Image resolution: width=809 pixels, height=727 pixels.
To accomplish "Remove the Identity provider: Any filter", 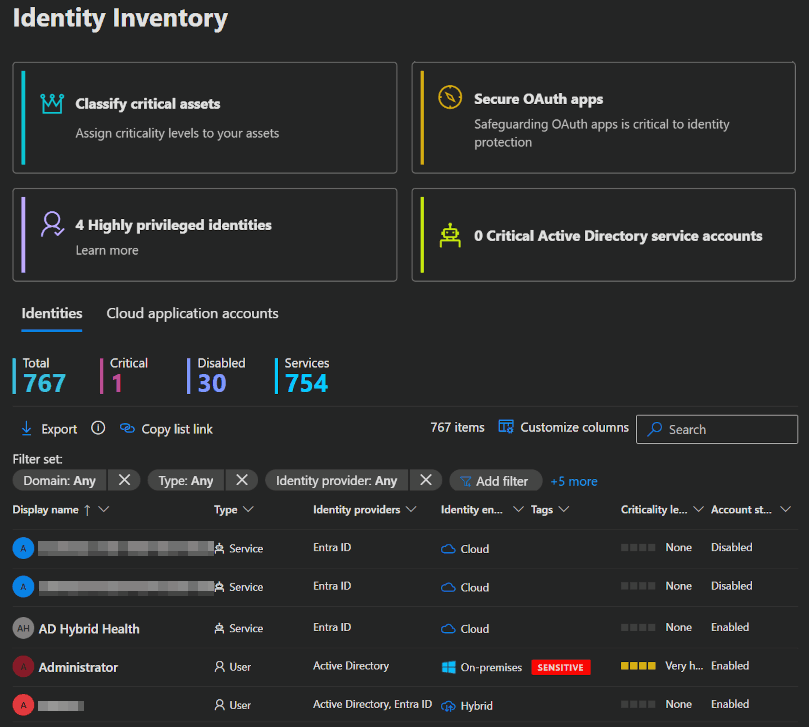I will click(x=425, y=480).
